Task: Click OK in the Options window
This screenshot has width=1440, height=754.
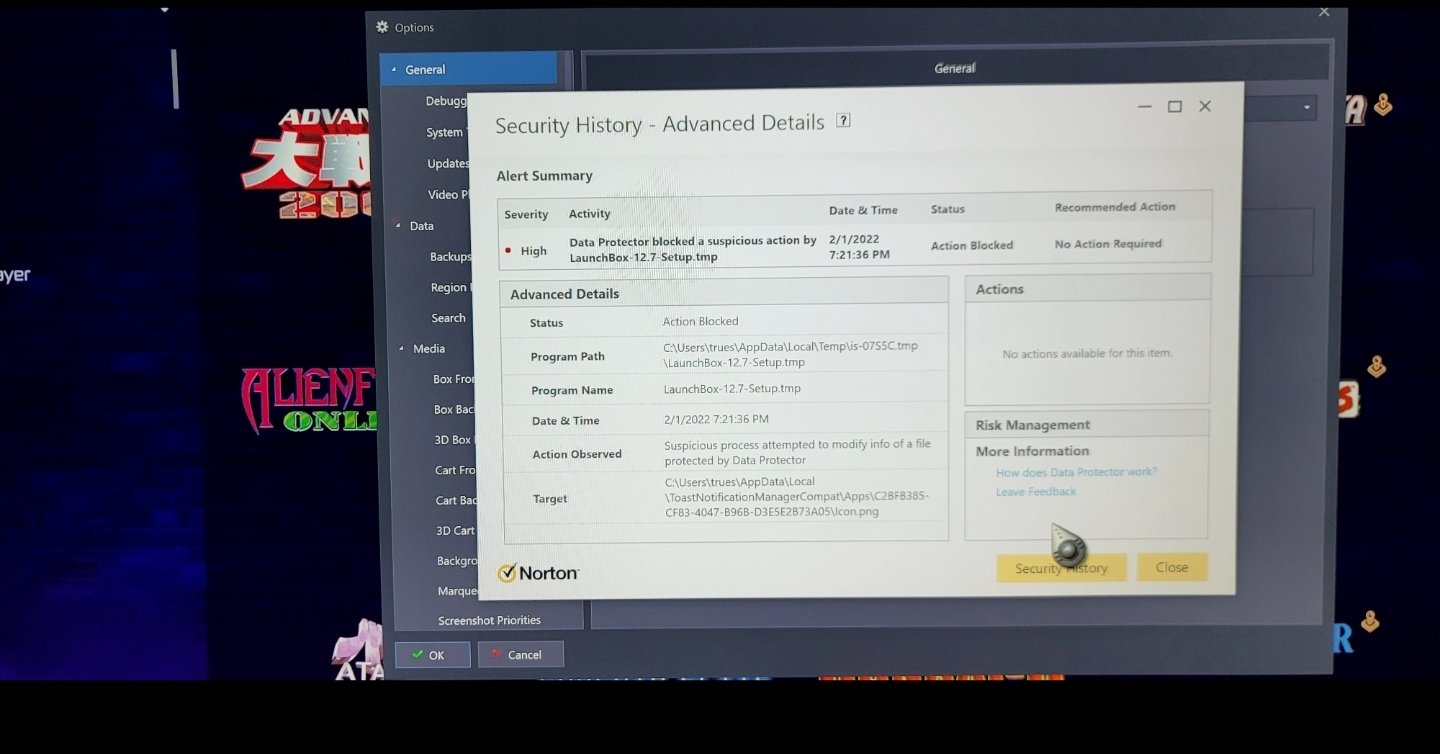Action: 432,655
